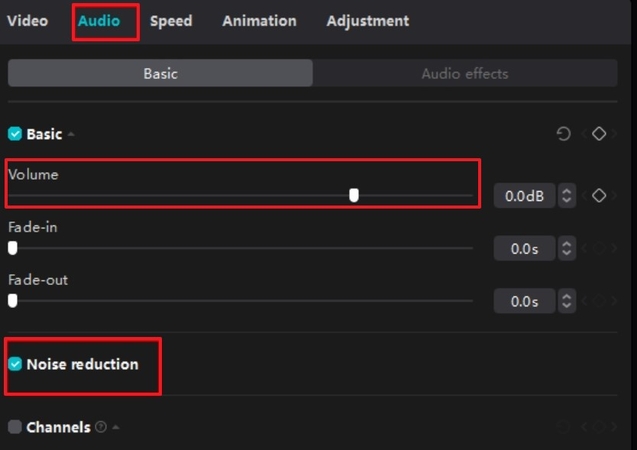Collapse the Channels section arrow
This screenshot has width=637, height=450.
click(116, 427)
